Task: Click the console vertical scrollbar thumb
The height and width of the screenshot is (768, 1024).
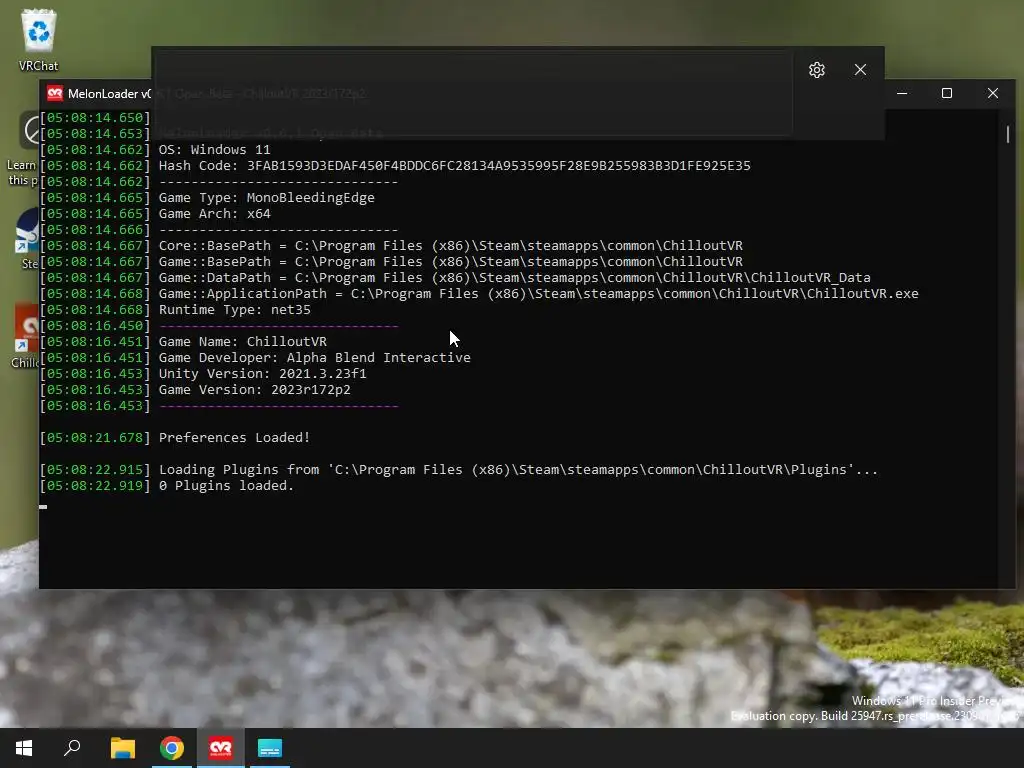Action: 1008,135
